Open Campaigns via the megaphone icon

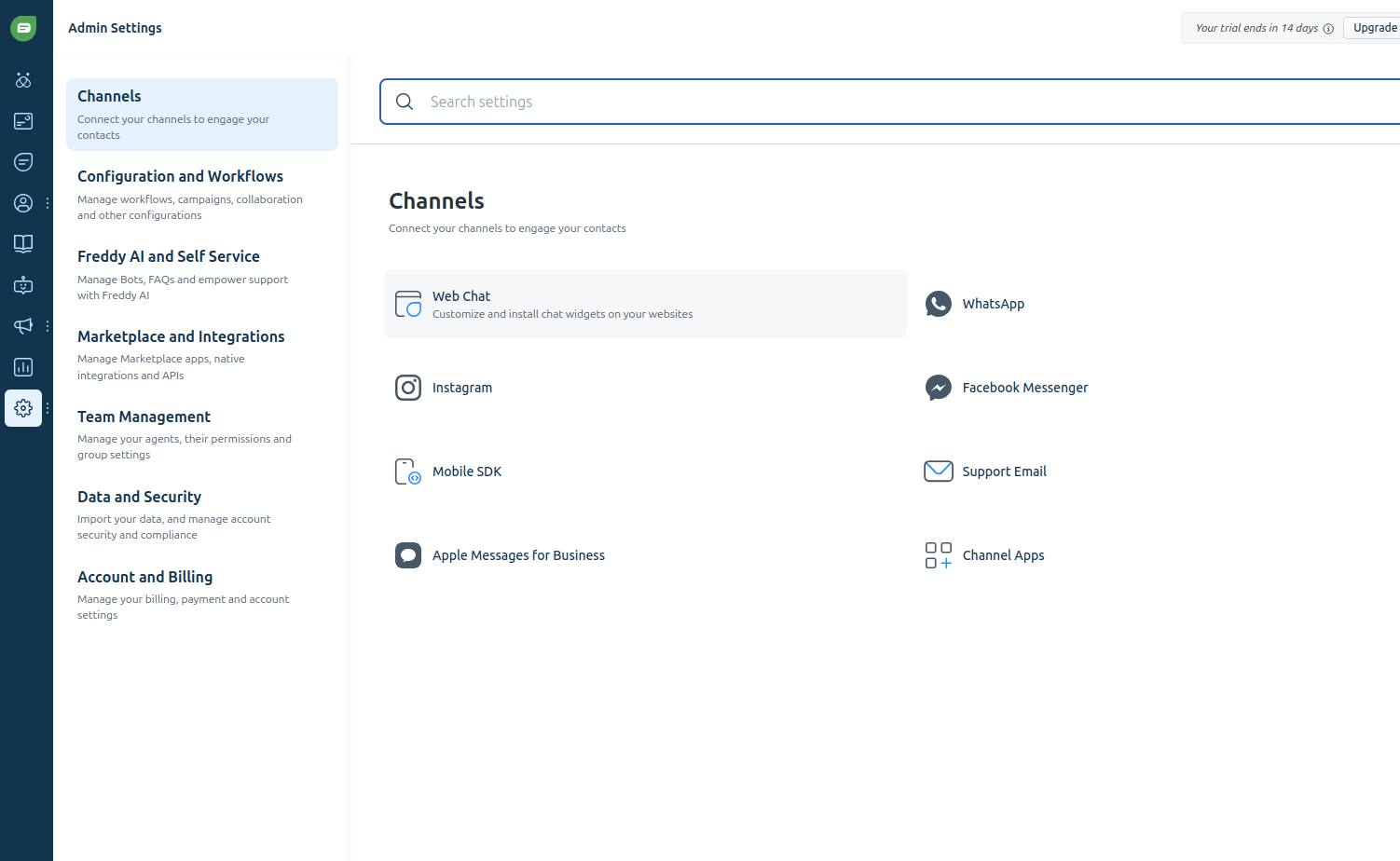pos(23,325)
